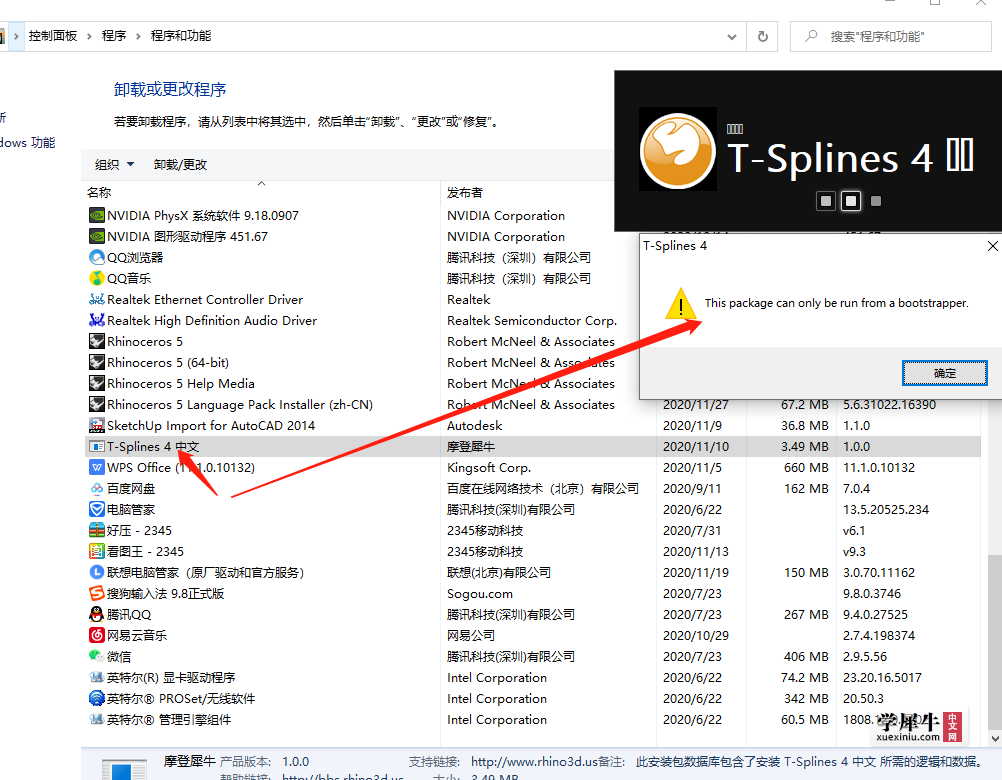Open the http://www.rhino3d.us support link
This screenshot has height=780, width=1002.
534,761
